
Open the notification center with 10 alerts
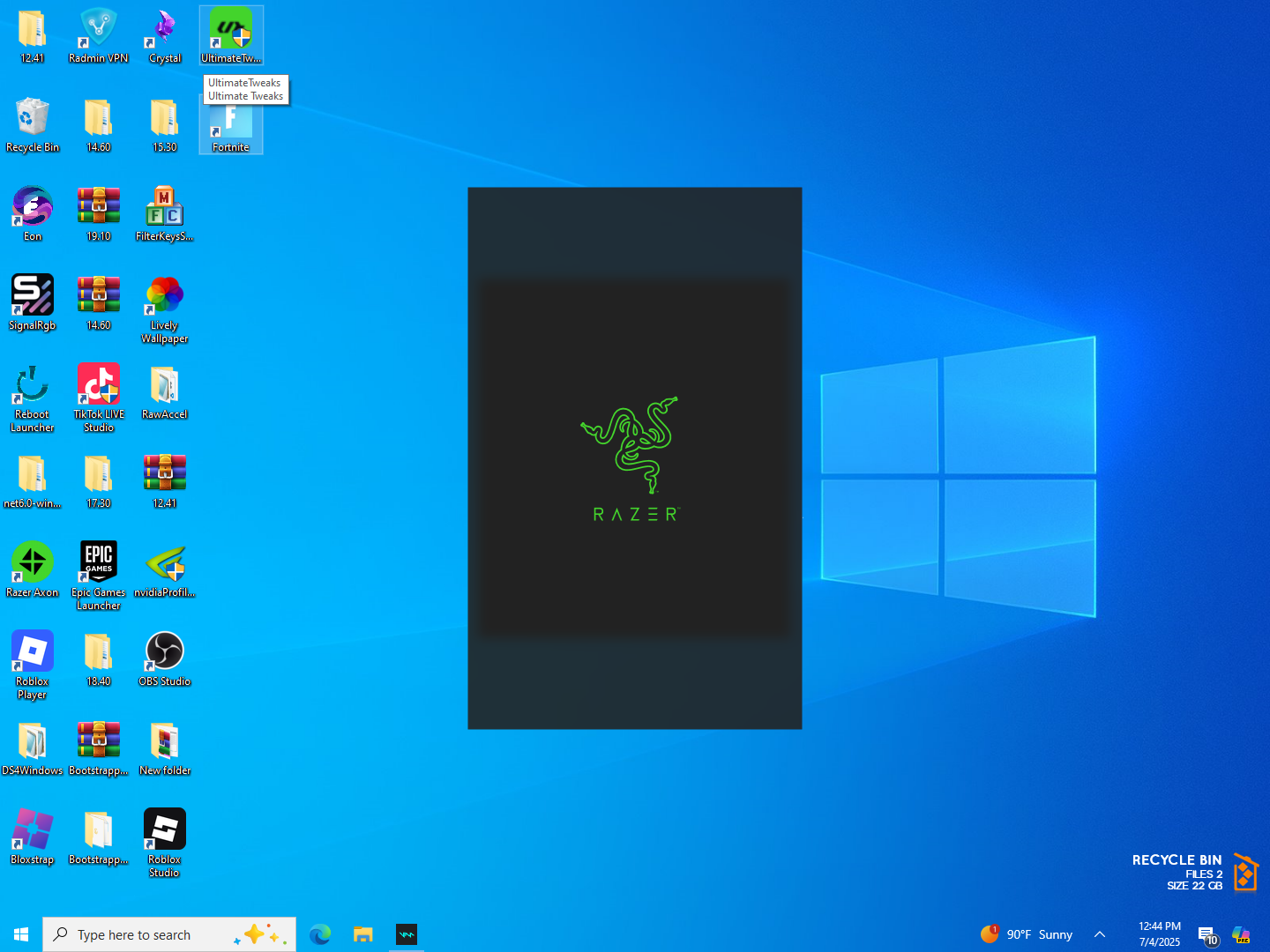coord(1207,935)
